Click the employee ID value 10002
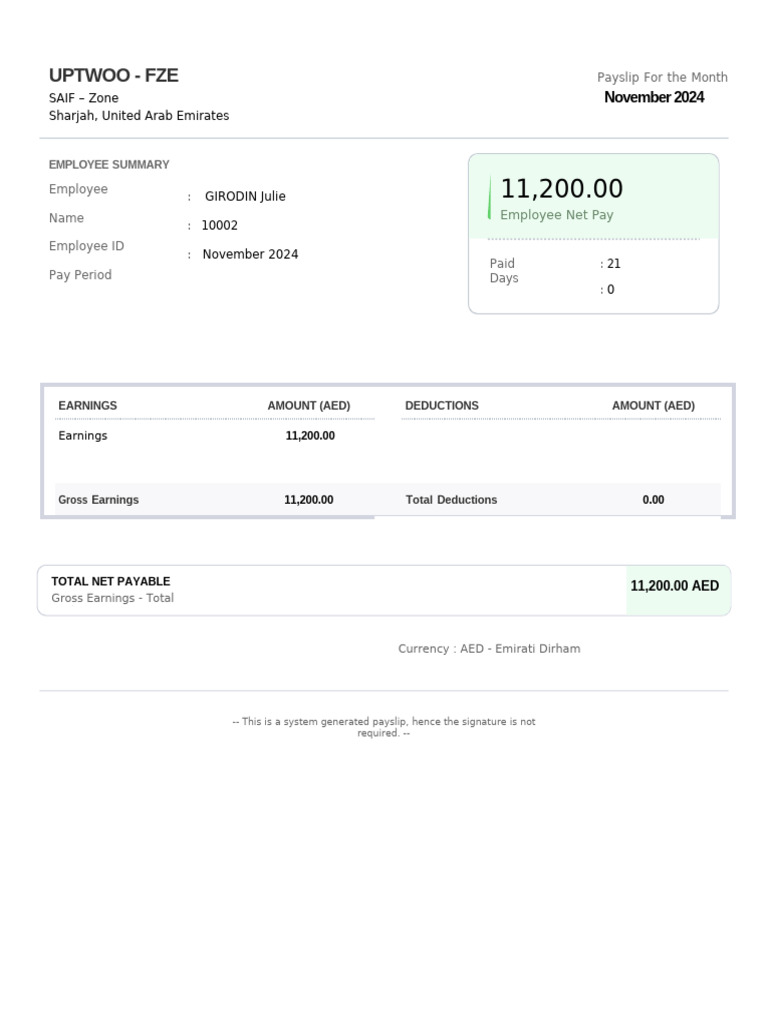This screenshot has width=768, height=1024. pos(220,226)
